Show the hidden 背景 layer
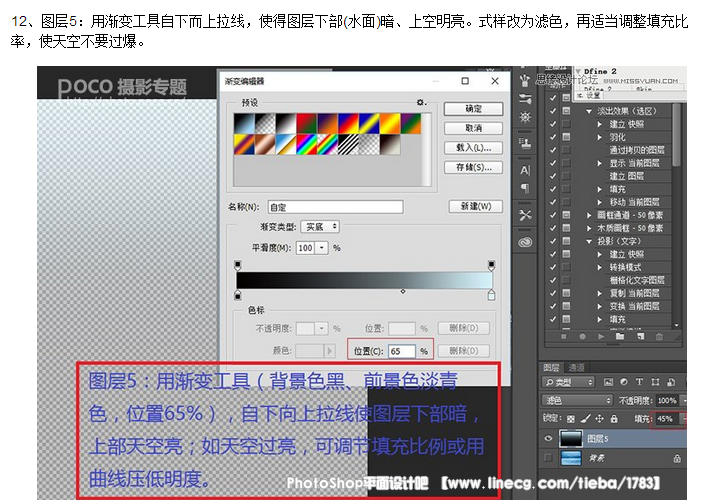 pyautogui.click(x=548, y=458)
